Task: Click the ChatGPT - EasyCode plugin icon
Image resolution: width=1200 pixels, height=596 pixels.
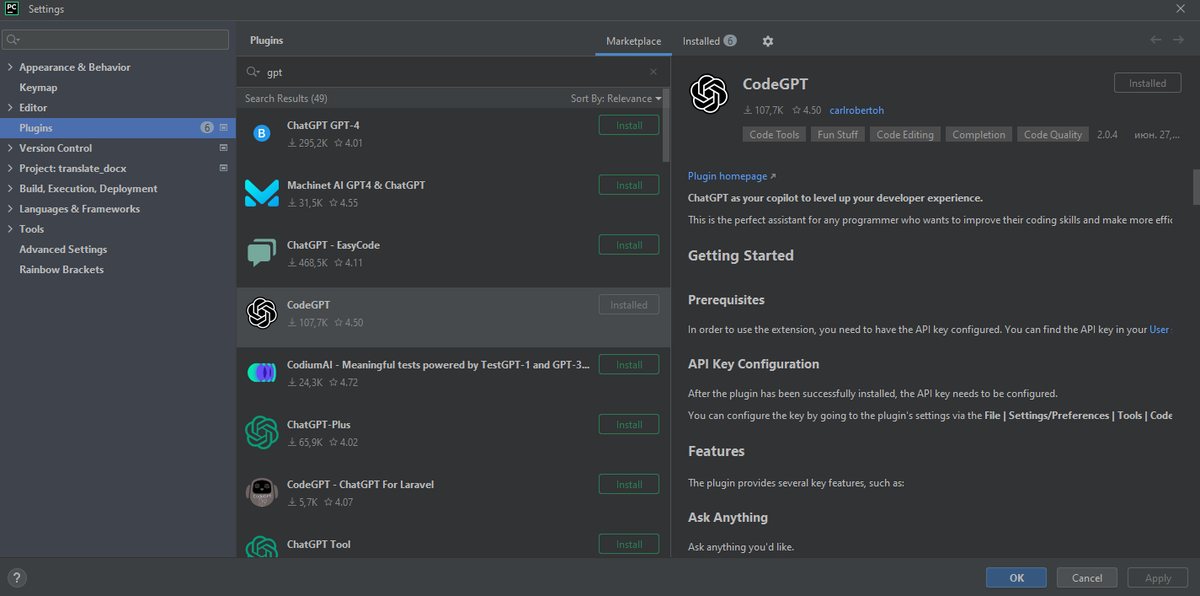Action: tap(261, 253)
